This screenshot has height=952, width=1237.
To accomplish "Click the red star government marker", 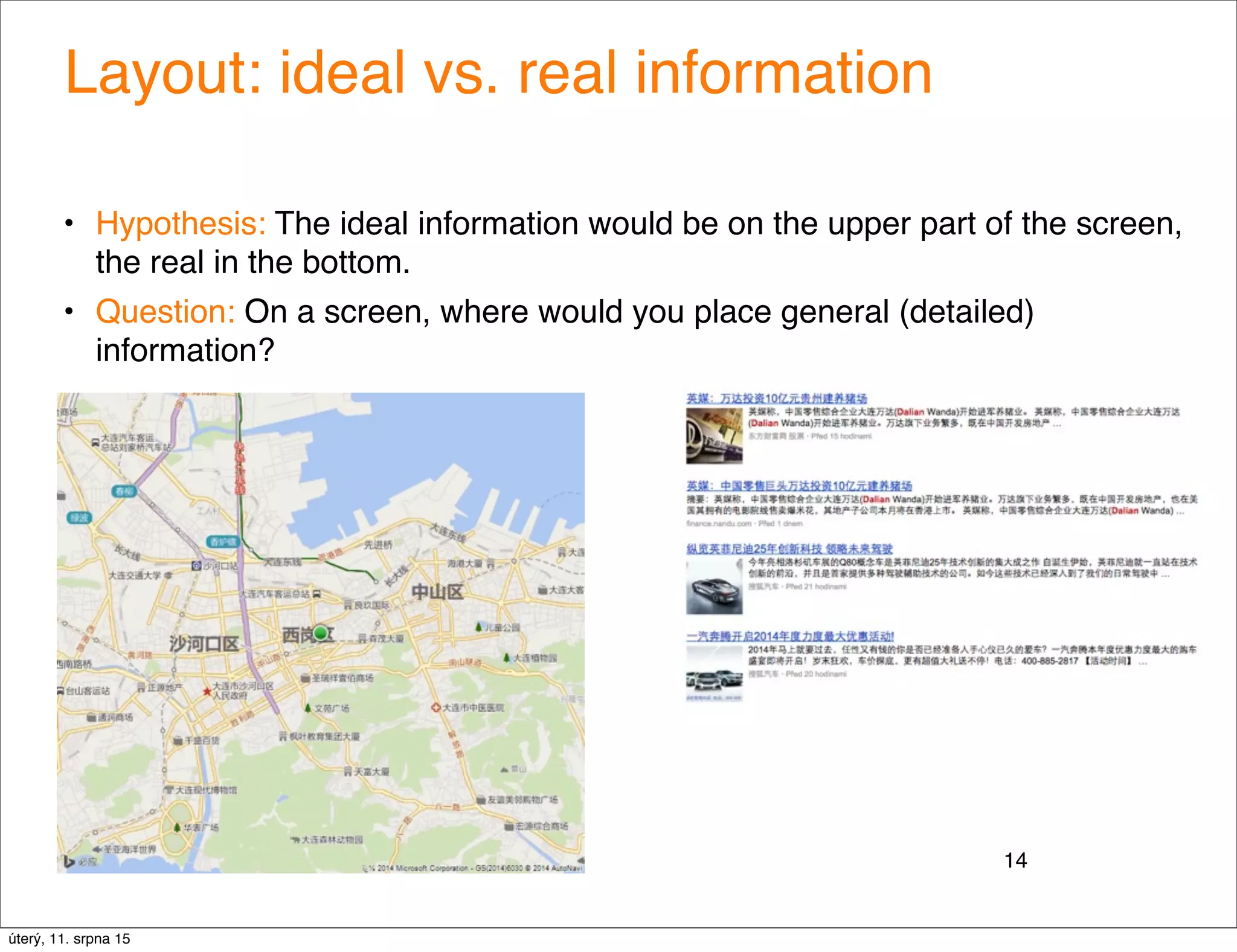I will click(207, 690).
